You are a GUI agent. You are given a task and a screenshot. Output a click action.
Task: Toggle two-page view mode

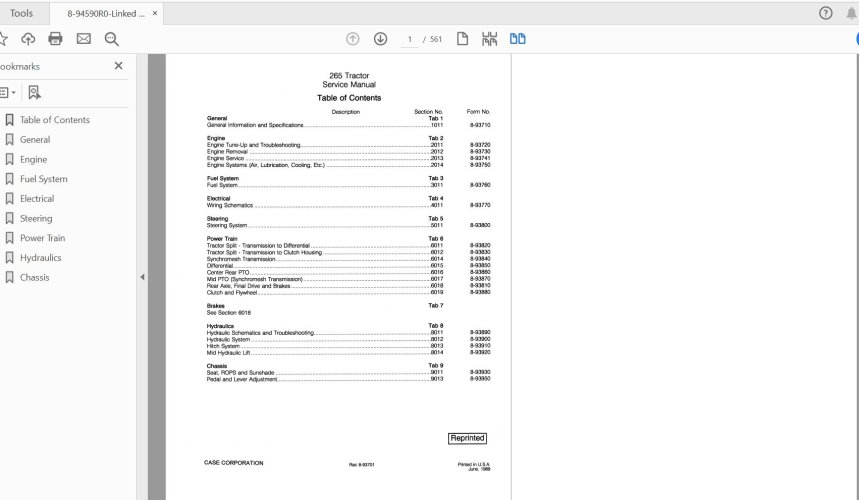(x=518, y=39)
